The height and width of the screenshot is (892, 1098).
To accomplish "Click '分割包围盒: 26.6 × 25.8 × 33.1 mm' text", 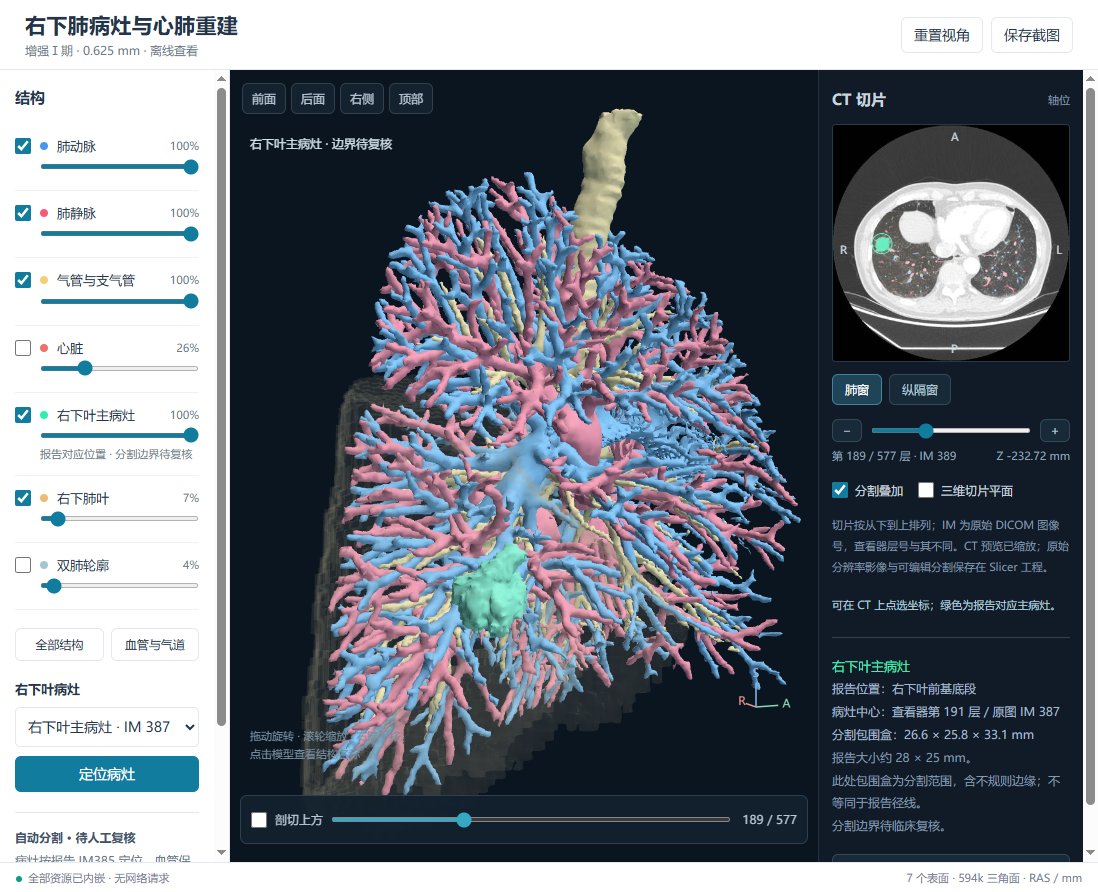I will (933, 734).
